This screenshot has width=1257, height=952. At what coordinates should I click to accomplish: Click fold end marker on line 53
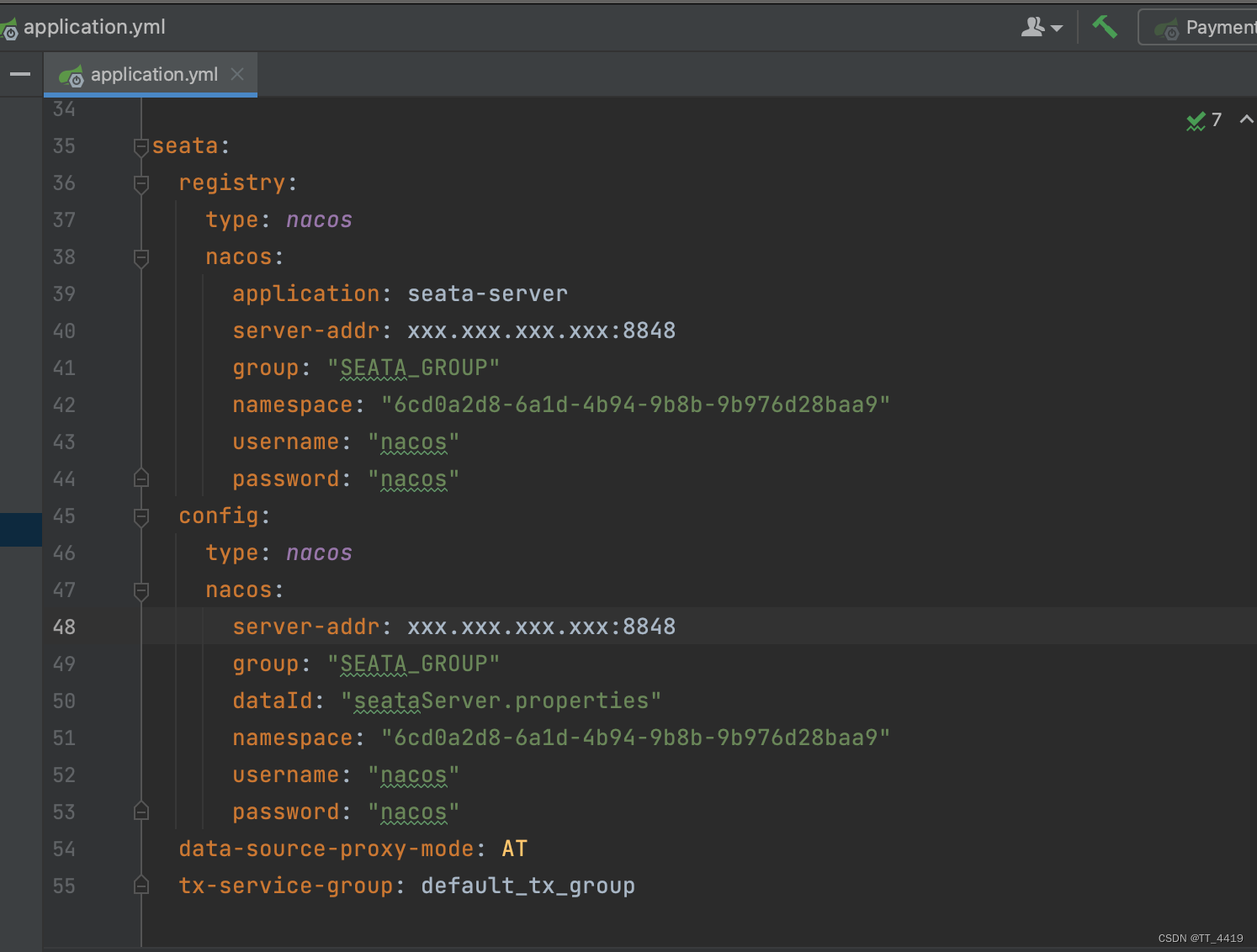tap(141, 812)
